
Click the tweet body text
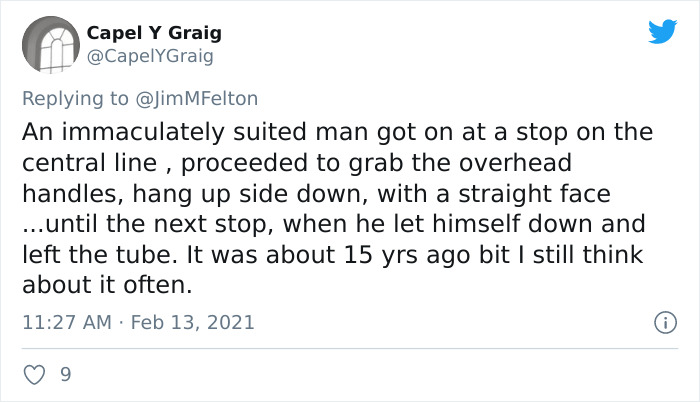coord(338,208)
